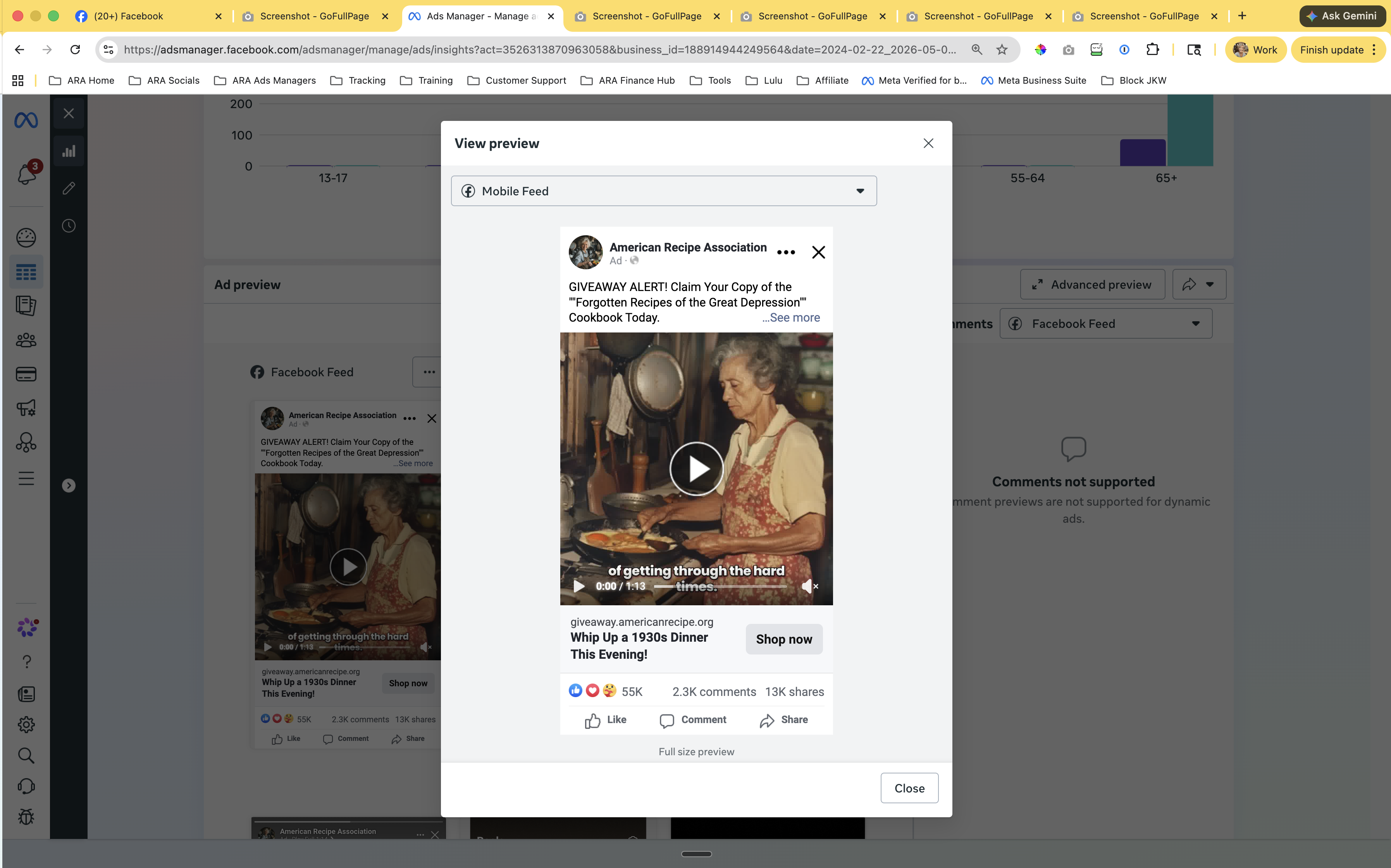Click Ask Gemini button
The width and height of the screenshot is (1391, 868).
1342,16
